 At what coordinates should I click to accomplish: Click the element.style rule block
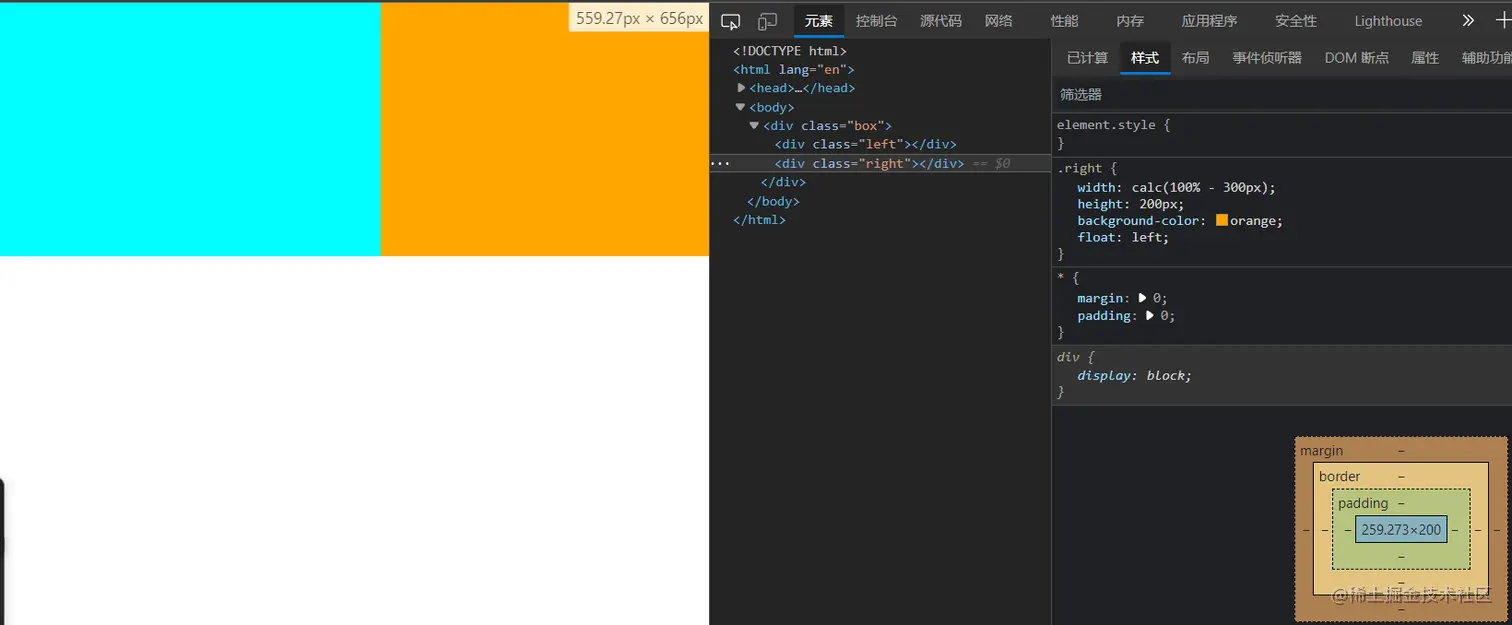1282,134
